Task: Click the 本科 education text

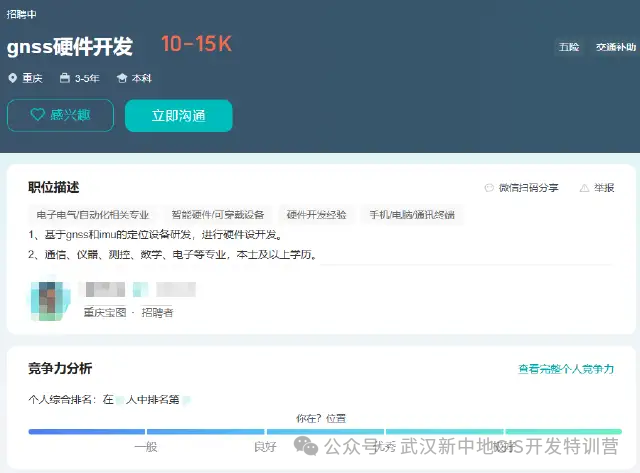Action: click(142, 78)
